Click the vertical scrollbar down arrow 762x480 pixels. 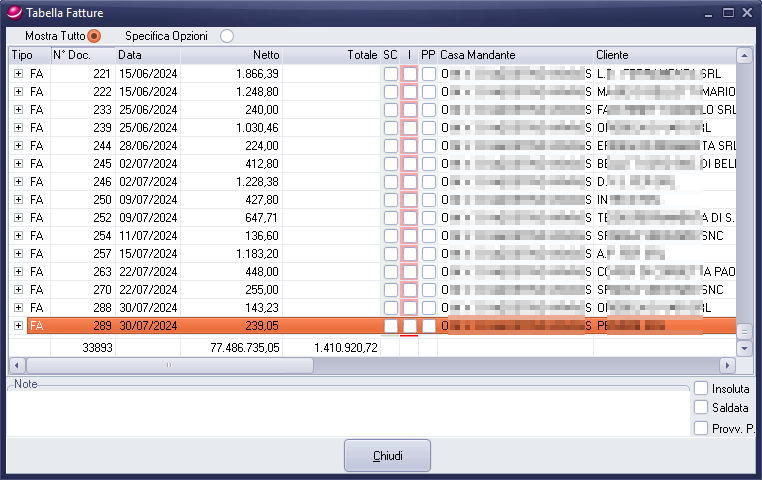pos(743,348)
